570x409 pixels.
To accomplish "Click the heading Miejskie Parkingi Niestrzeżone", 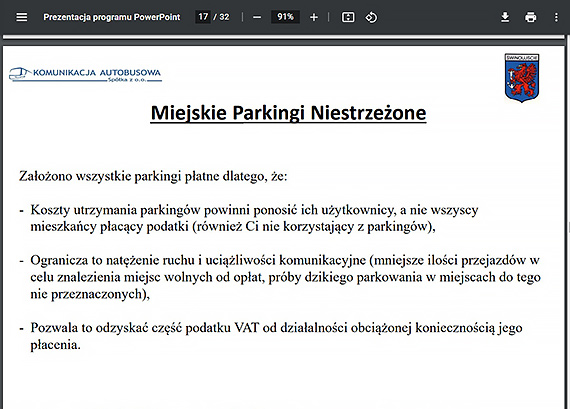I will pos(288,113).
